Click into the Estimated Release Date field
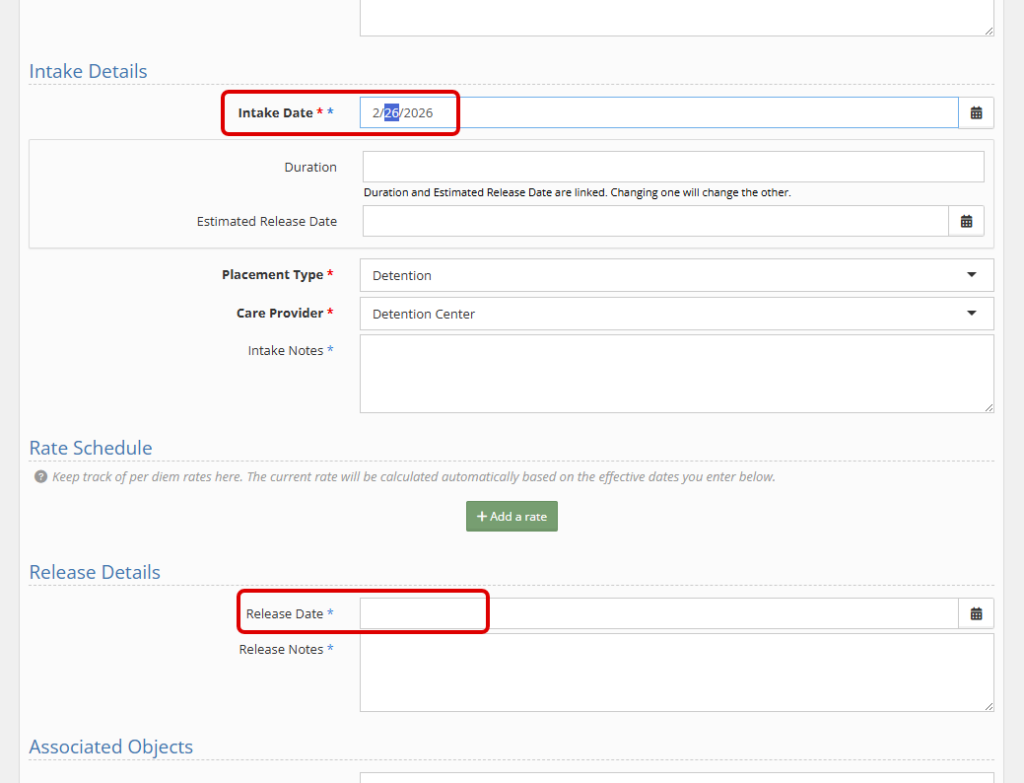Screen dimensions: 1024x783 coord(655,221)
